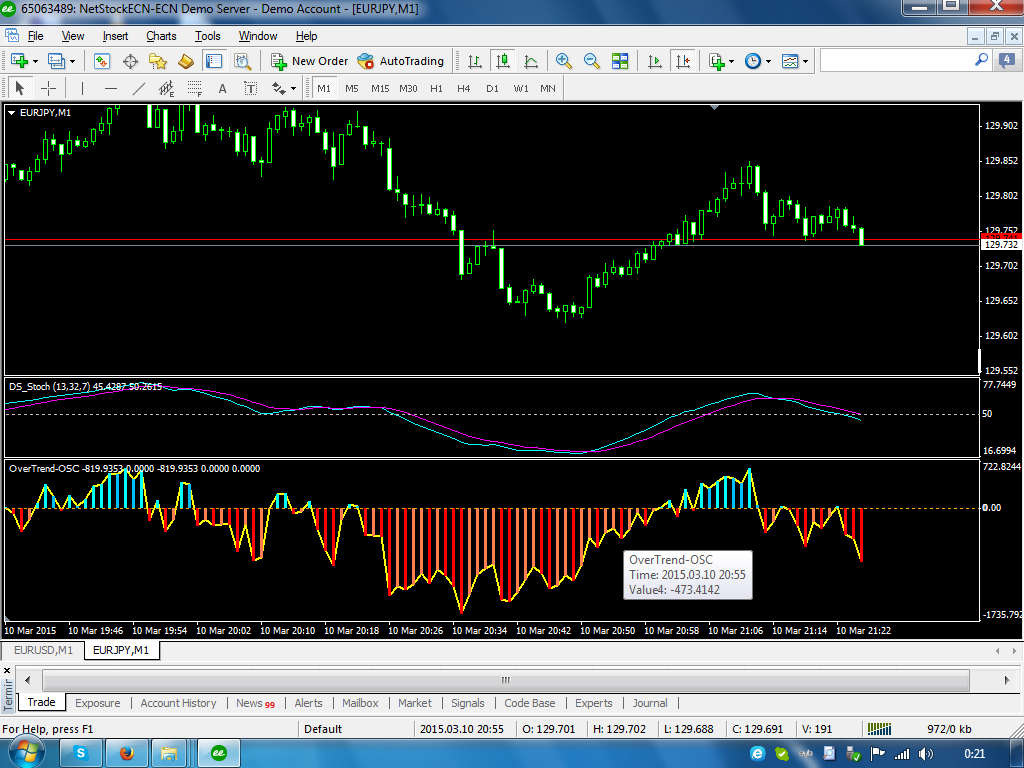Toggle the AutoTrading button

click(401, 61)
